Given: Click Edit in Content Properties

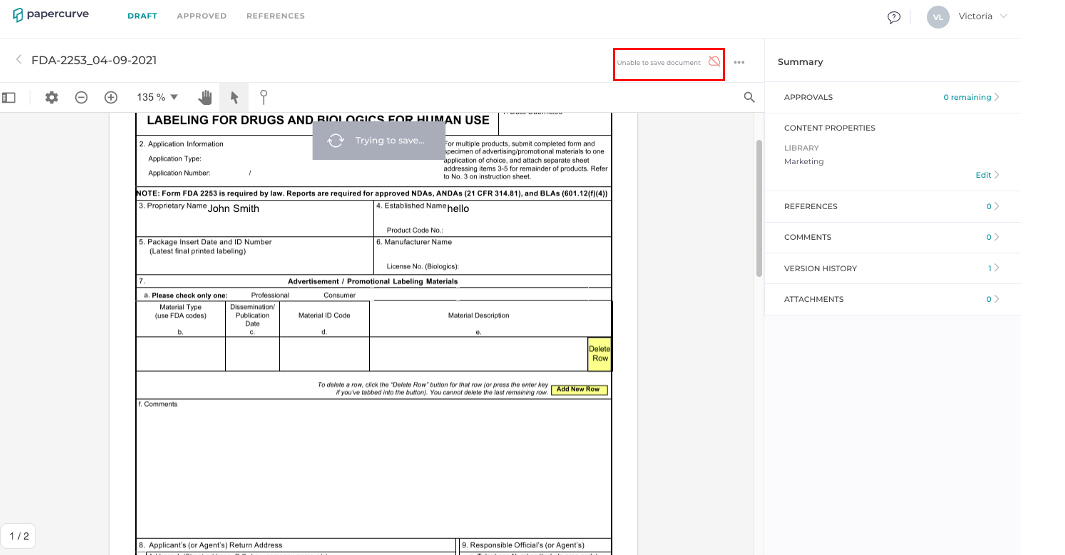Looking at the screenshot, I should click(987, 175).
